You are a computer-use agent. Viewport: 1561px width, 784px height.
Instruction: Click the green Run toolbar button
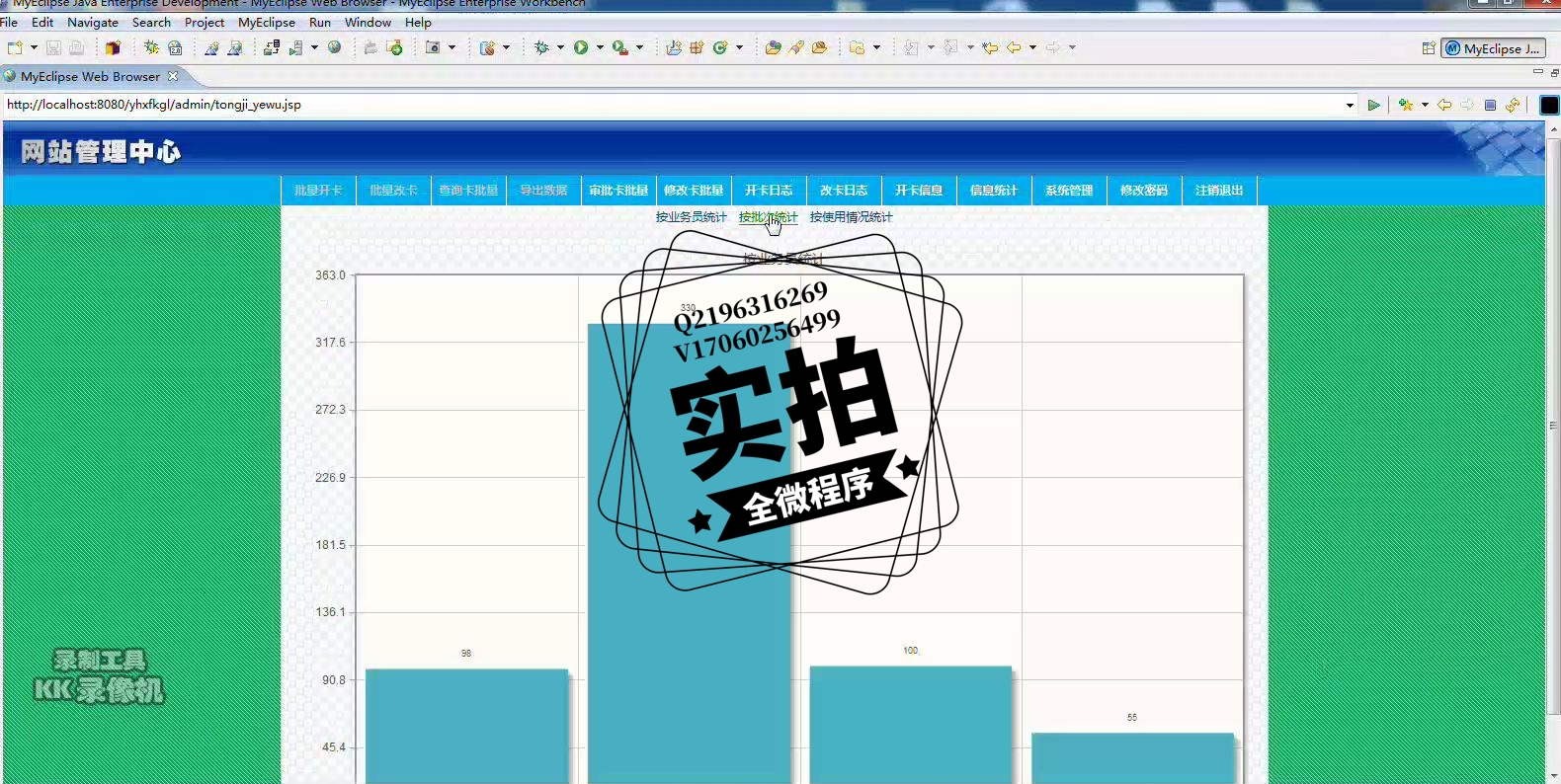[x=581, y=47]
